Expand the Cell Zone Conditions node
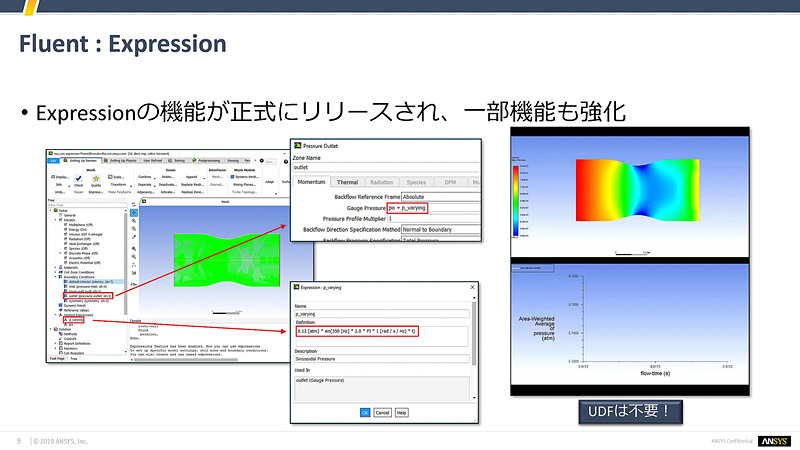This screenshot has width=800, height=450. pos(56,272)
